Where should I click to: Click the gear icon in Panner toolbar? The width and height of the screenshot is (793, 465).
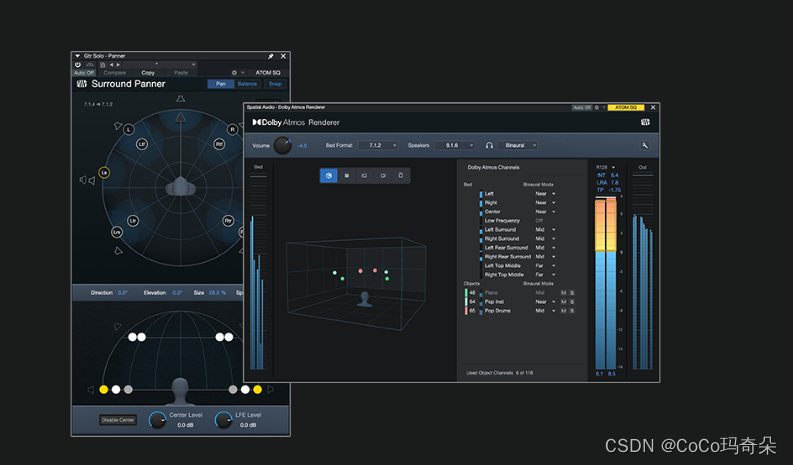pyautogui.click(x=234, y=73)
